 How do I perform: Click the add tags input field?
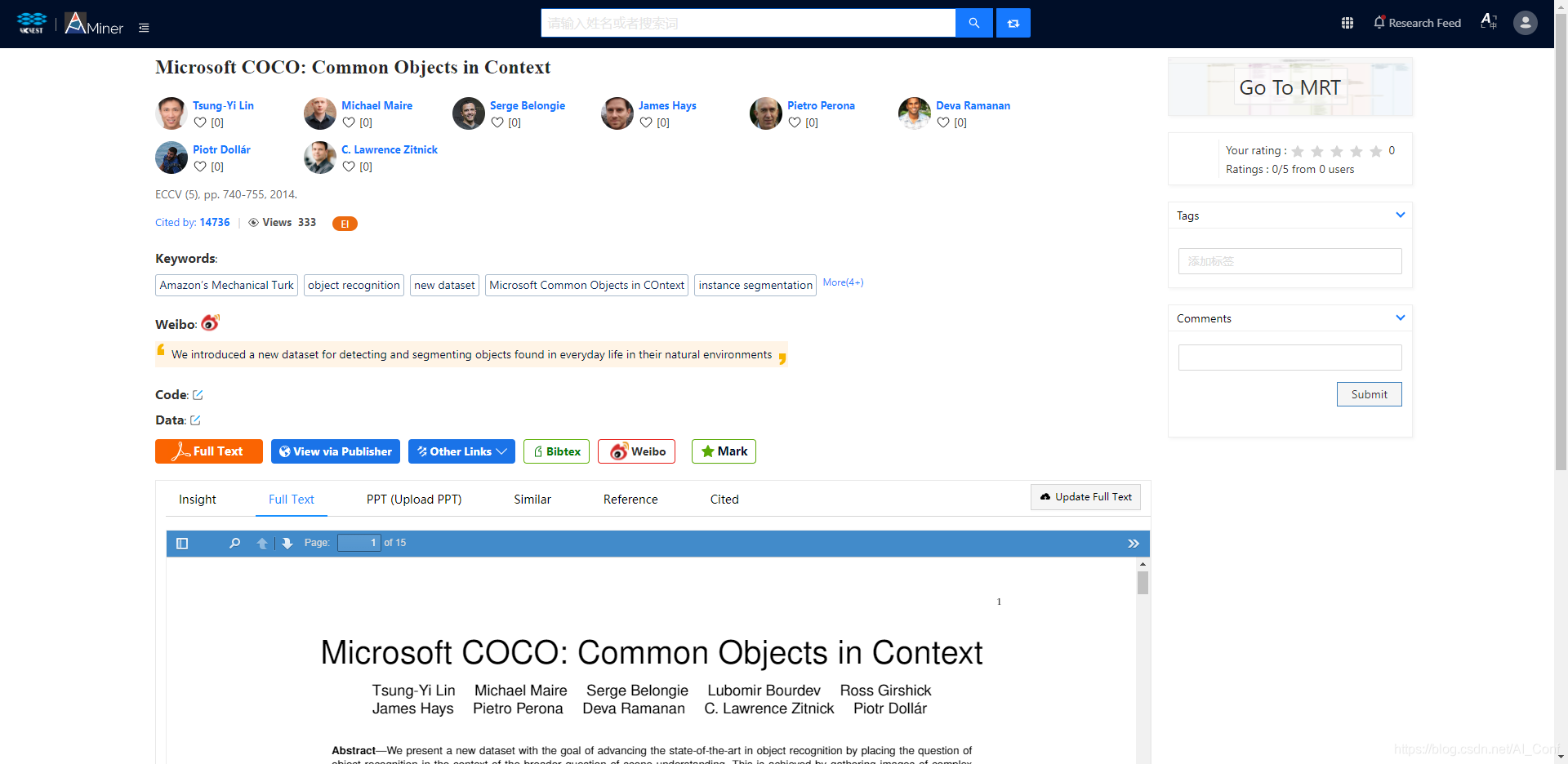coord(1290,261)
